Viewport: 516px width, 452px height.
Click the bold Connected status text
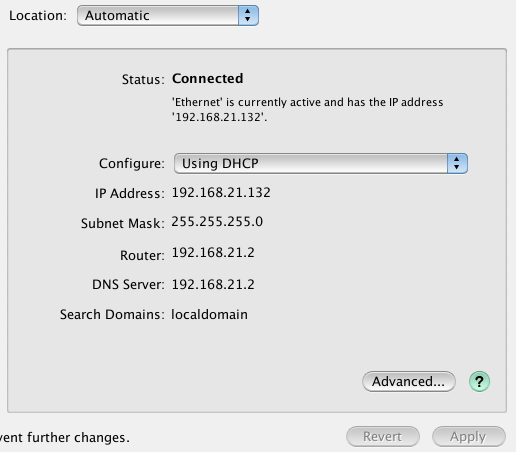pyautogui.click(x=208, y=79)
